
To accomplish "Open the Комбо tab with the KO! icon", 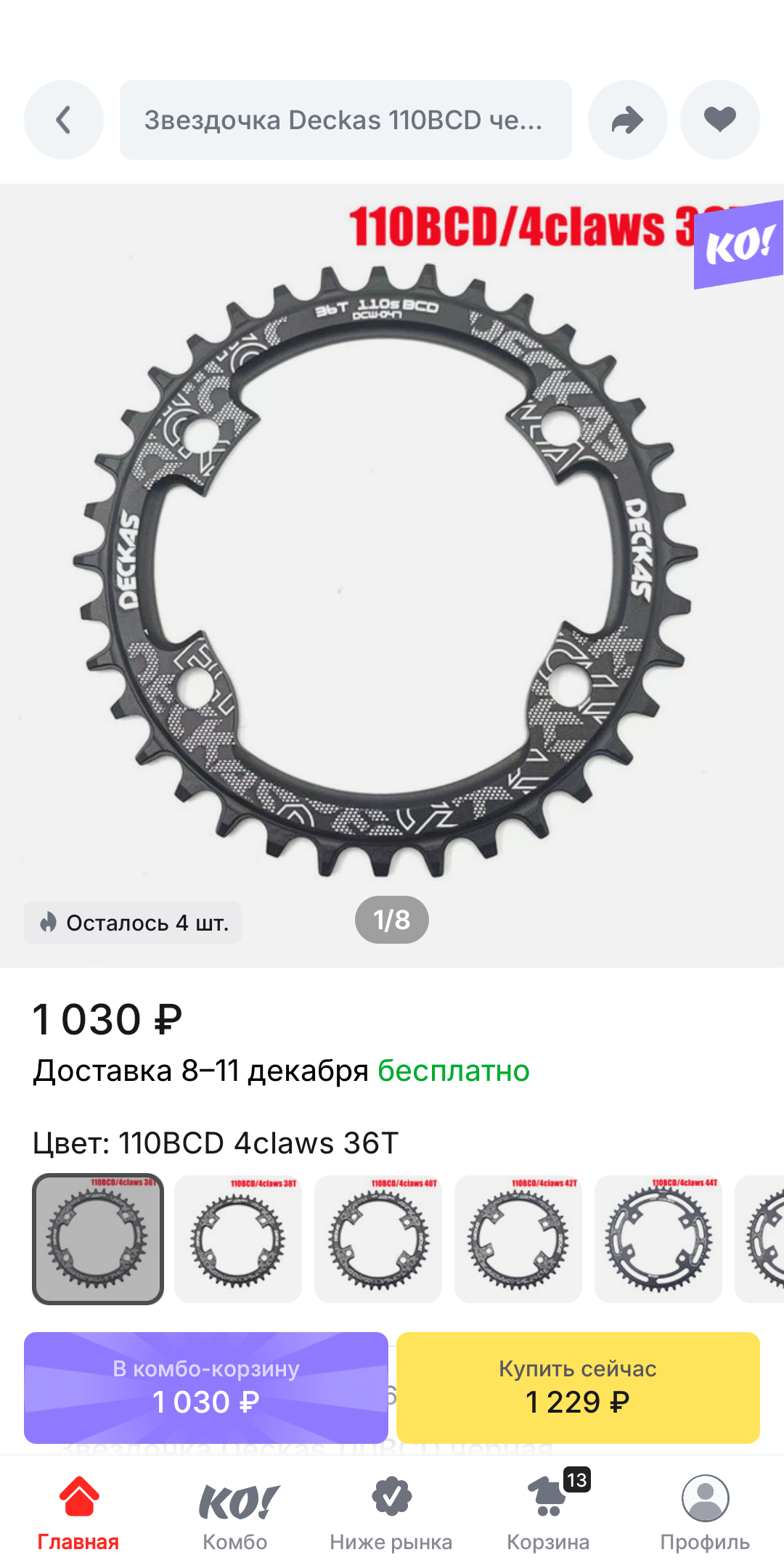I will tap(235, 1514).
